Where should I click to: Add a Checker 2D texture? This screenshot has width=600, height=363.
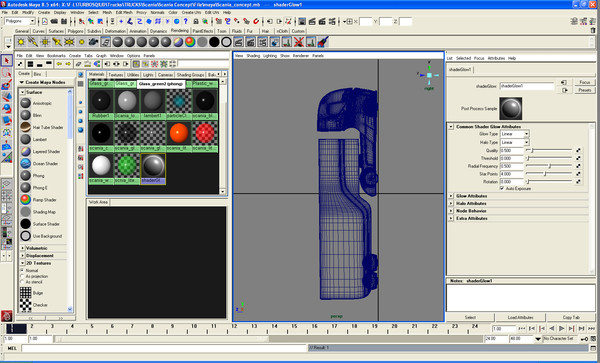pos(26,305)
